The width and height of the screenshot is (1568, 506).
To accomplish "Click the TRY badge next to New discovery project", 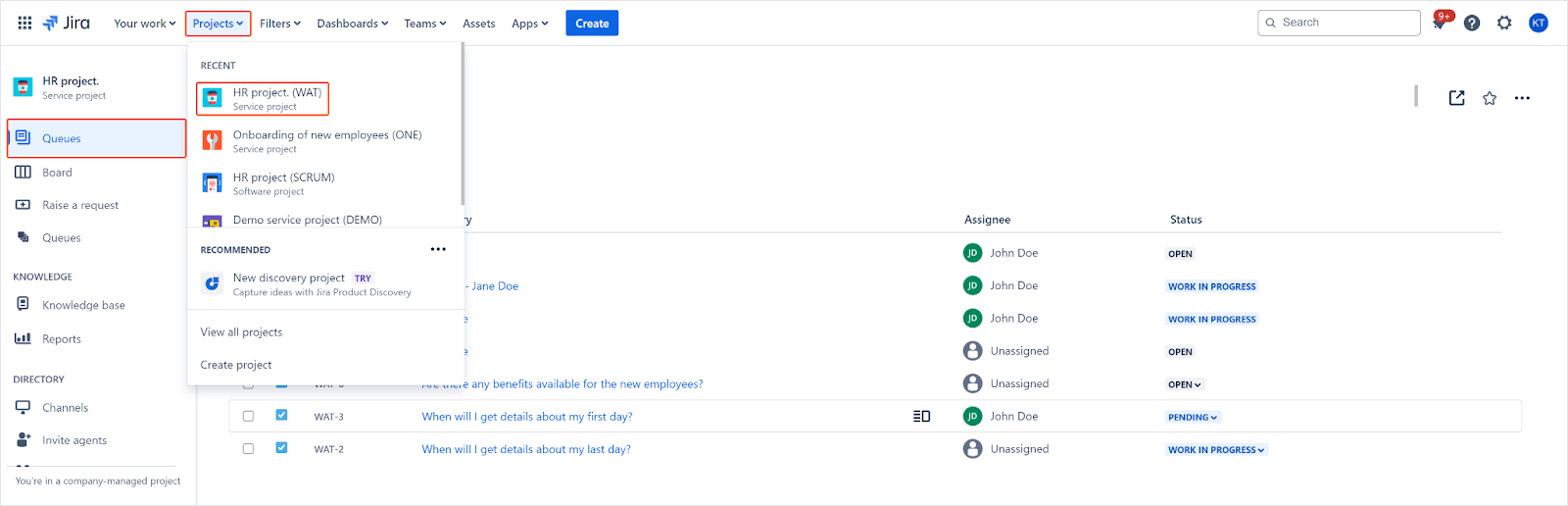I will tap(363, 278).
